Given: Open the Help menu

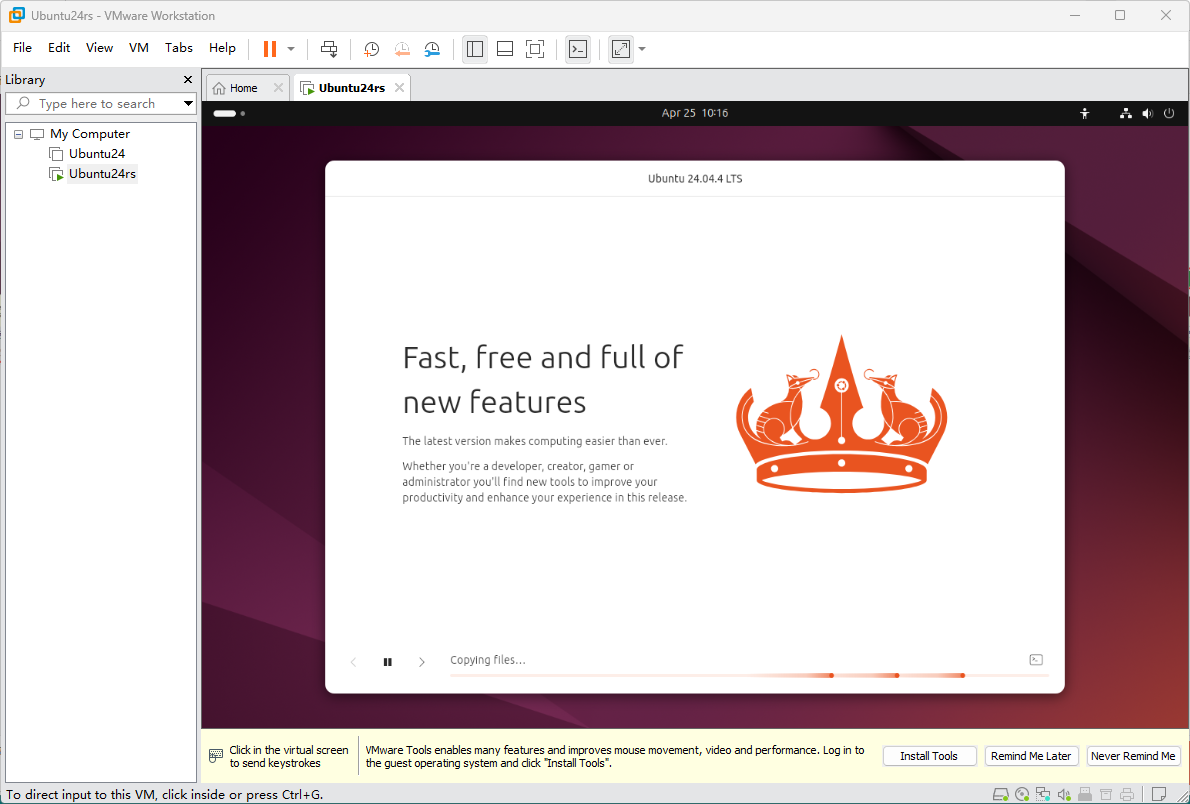Looking at the screenshot, I should coord(222,47).
